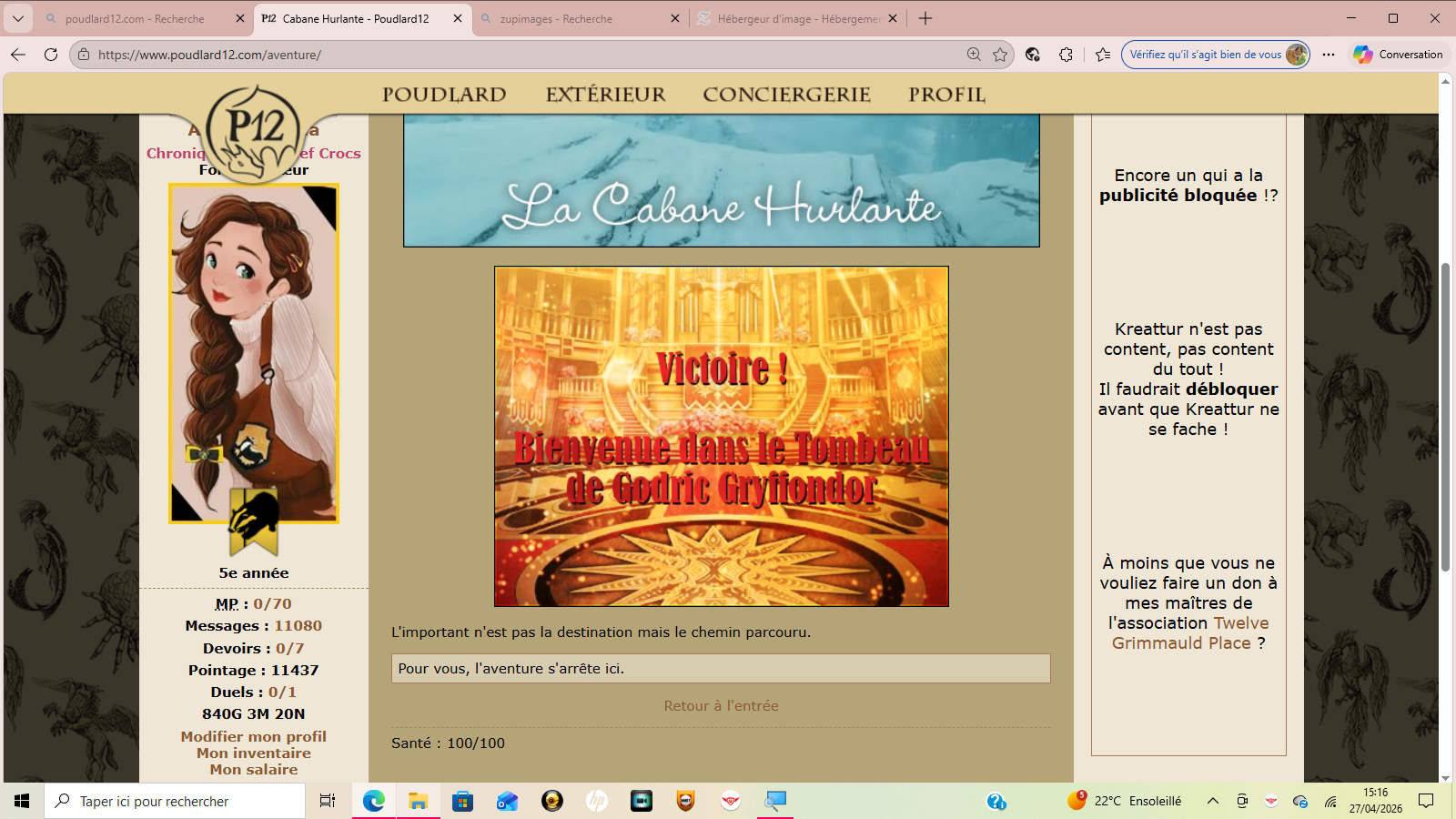
Task: Click the Duels count 0/1
Action: 282,693
